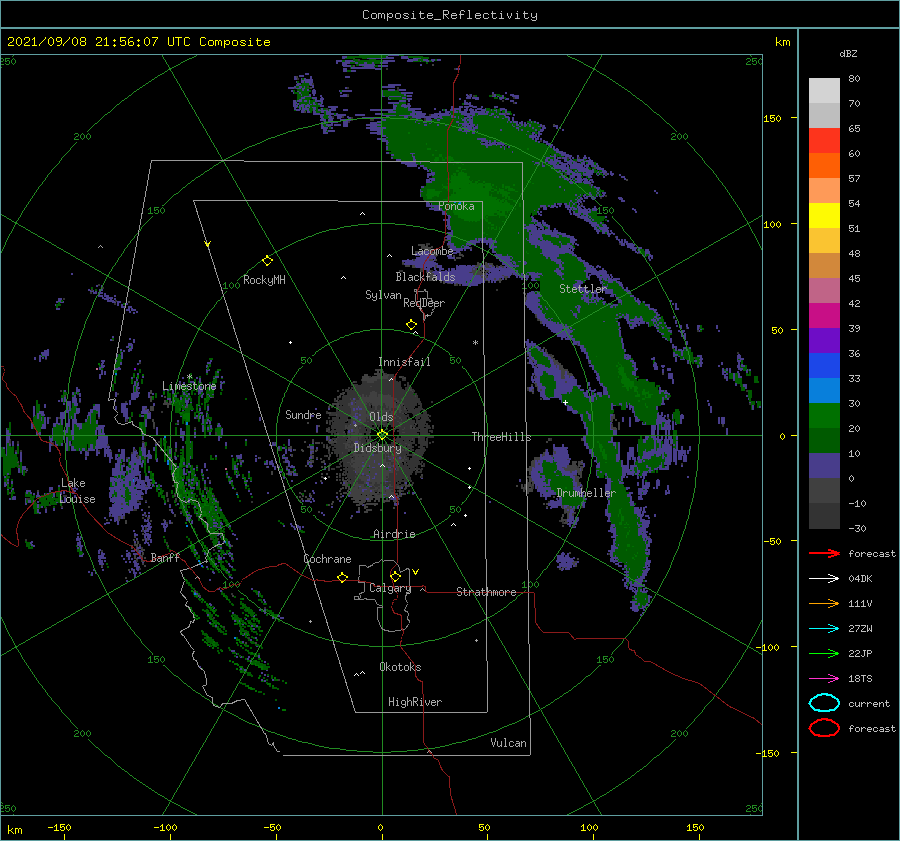Click the Strathmore label

486,592
